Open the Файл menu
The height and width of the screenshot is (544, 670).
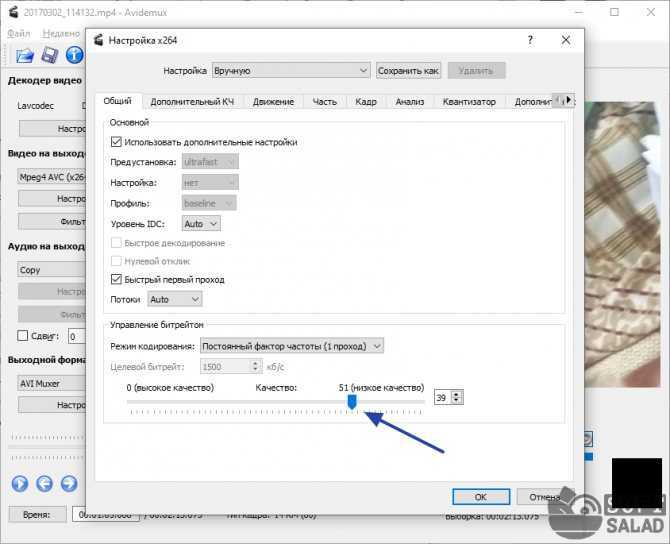pos(19,33)
